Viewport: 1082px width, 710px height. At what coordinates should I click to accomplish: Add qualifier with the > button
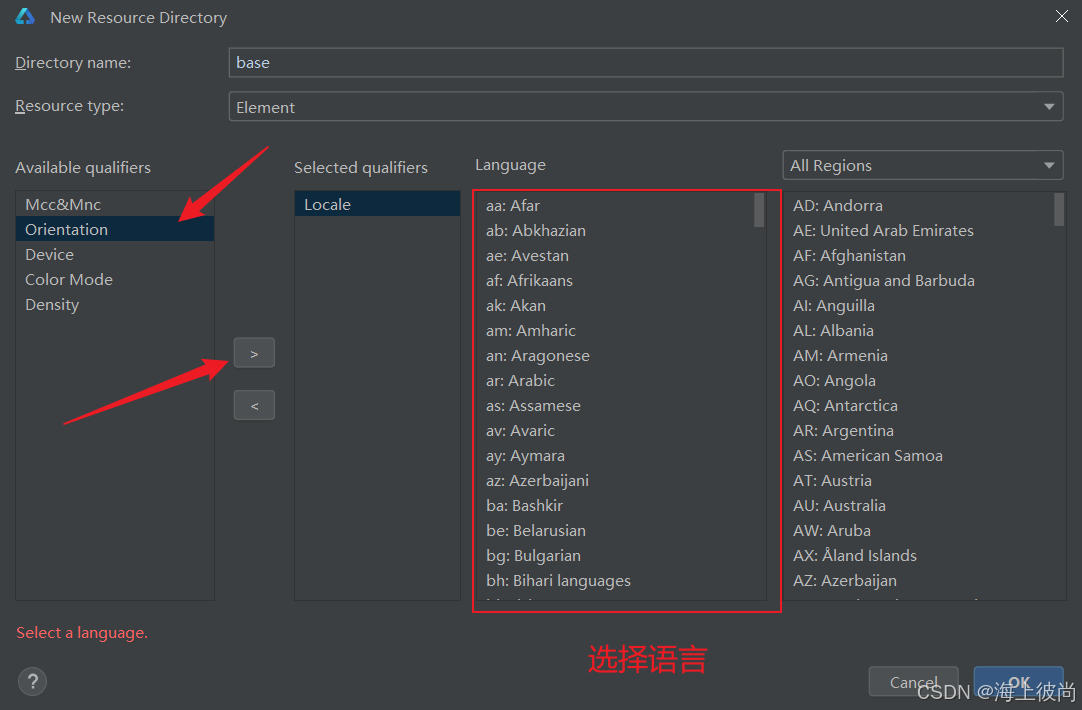[254, 353]
